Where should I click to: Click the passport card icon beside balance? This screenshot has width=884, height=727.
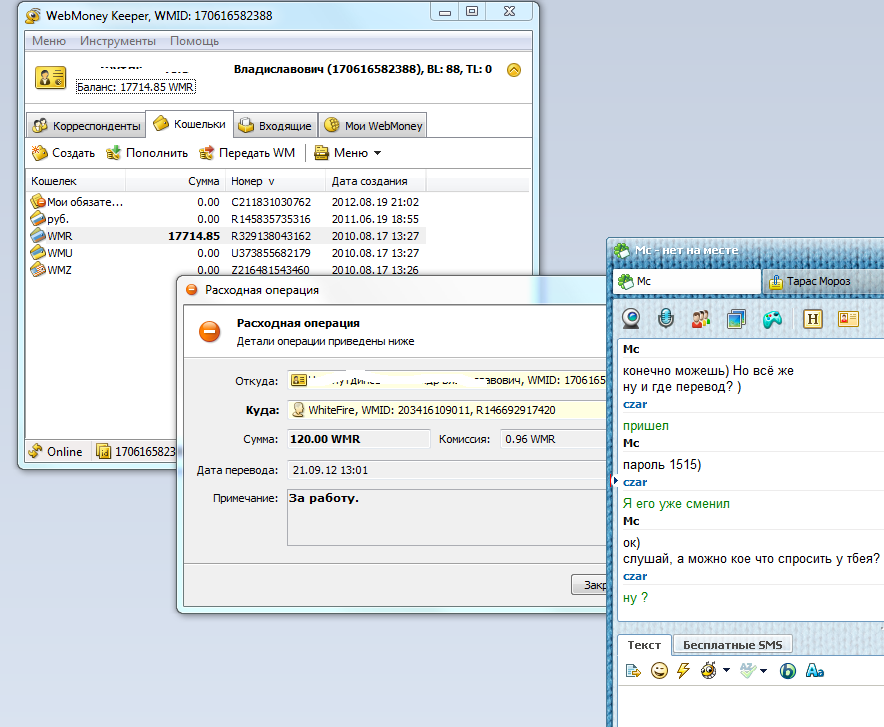point(51,78)
